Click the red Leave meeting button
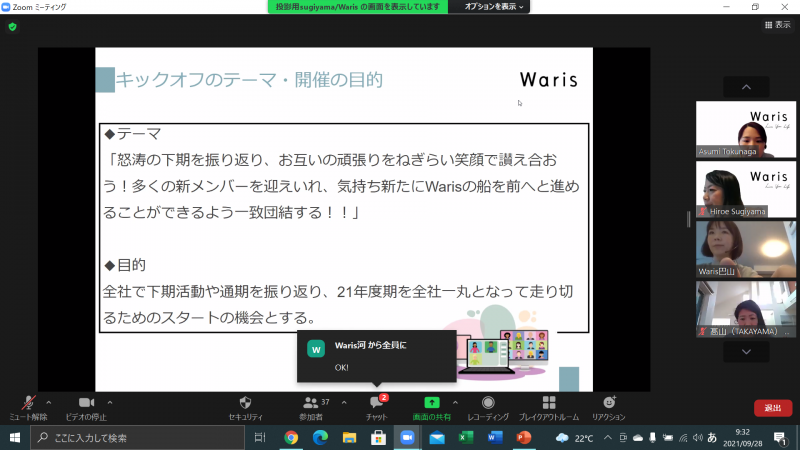Viewport: 800px width, 450px height. point(772,408)
